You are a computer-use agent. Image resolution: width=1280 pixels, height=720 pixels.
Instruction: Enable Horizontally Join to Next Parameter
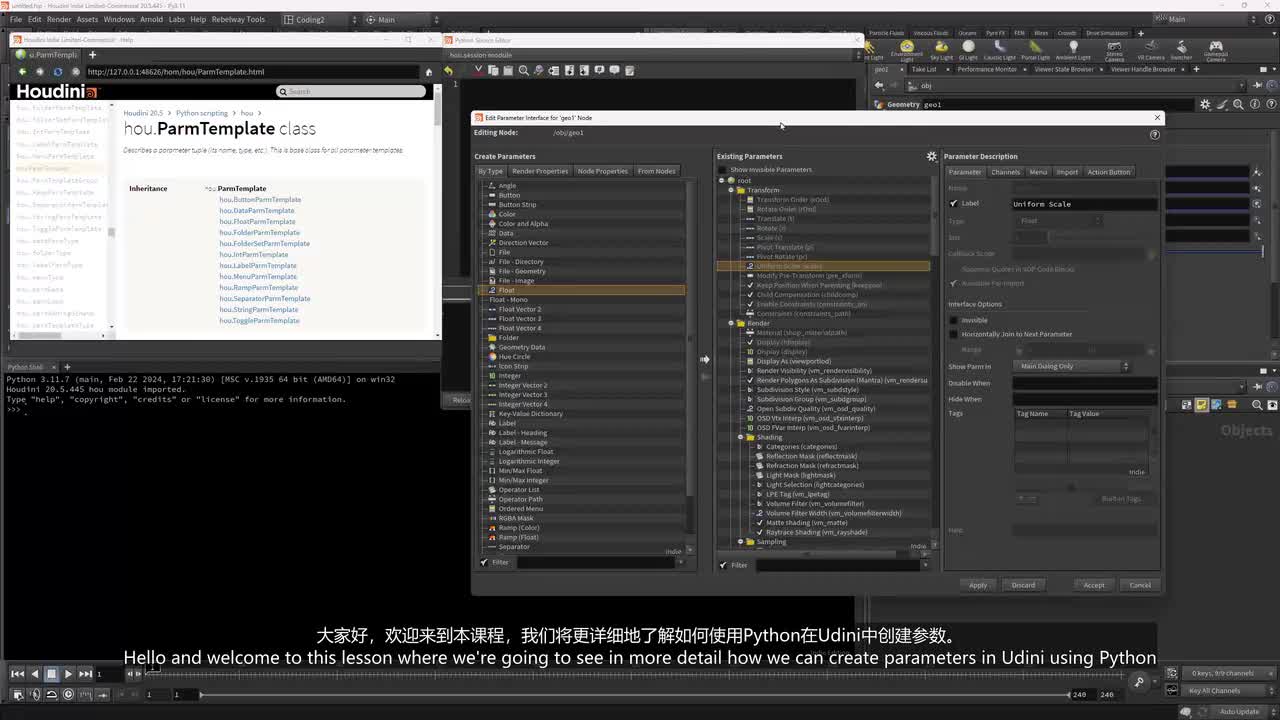coord(953,334)
